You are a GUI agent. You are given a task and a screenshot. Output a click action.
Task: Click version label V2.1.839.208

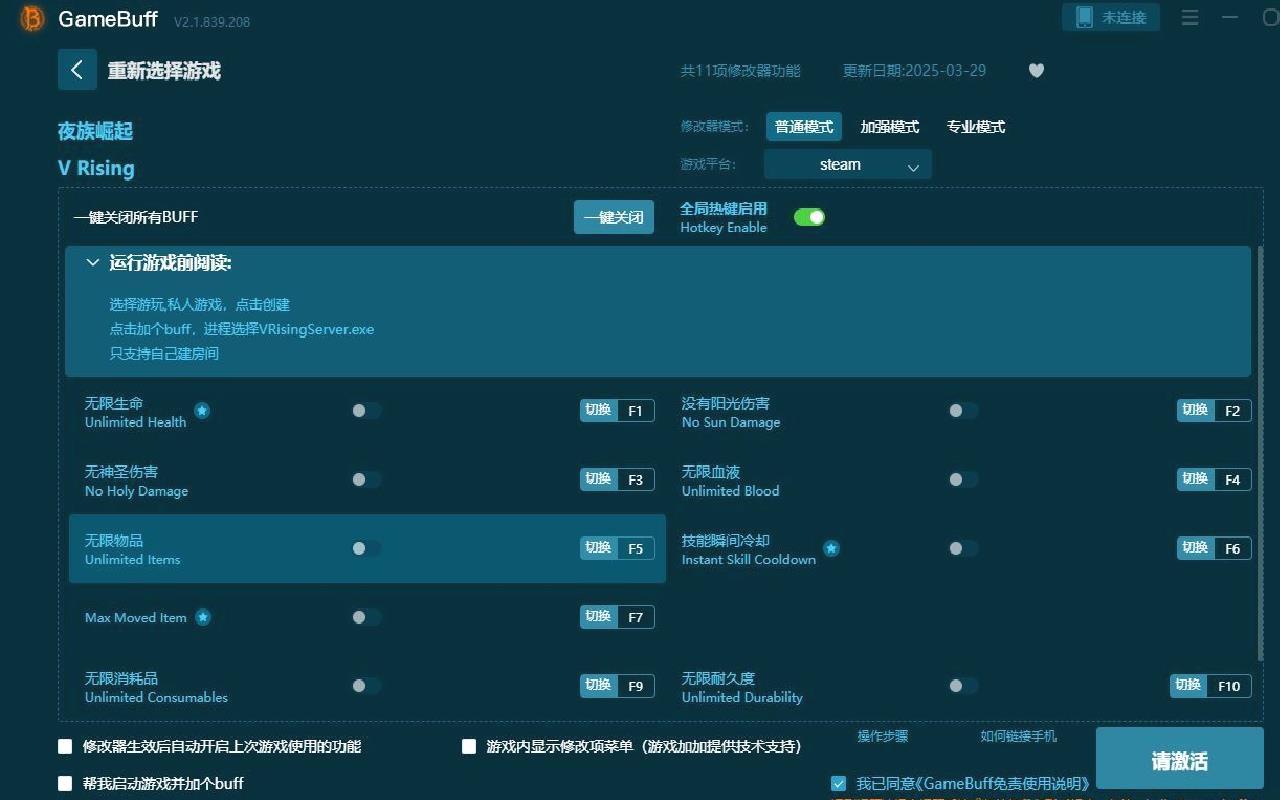212,21
